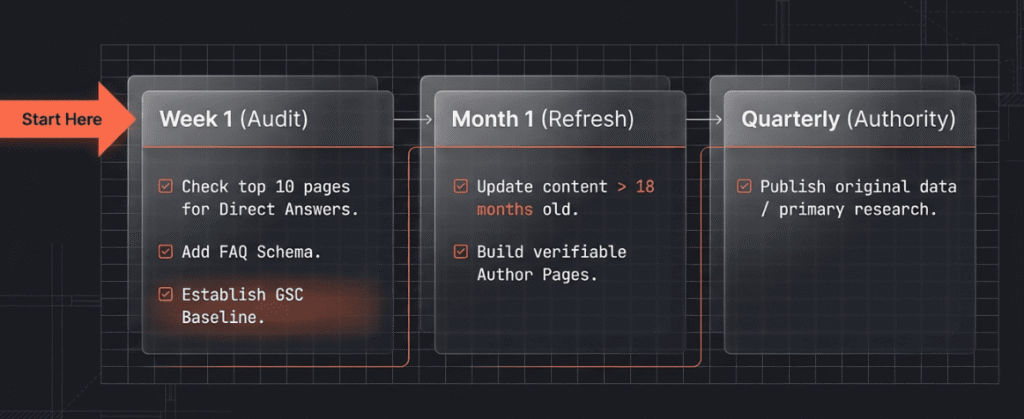Click arrow between Month 1 and Quarterly
Viewport: 1024px width, 419px height.
704,119
